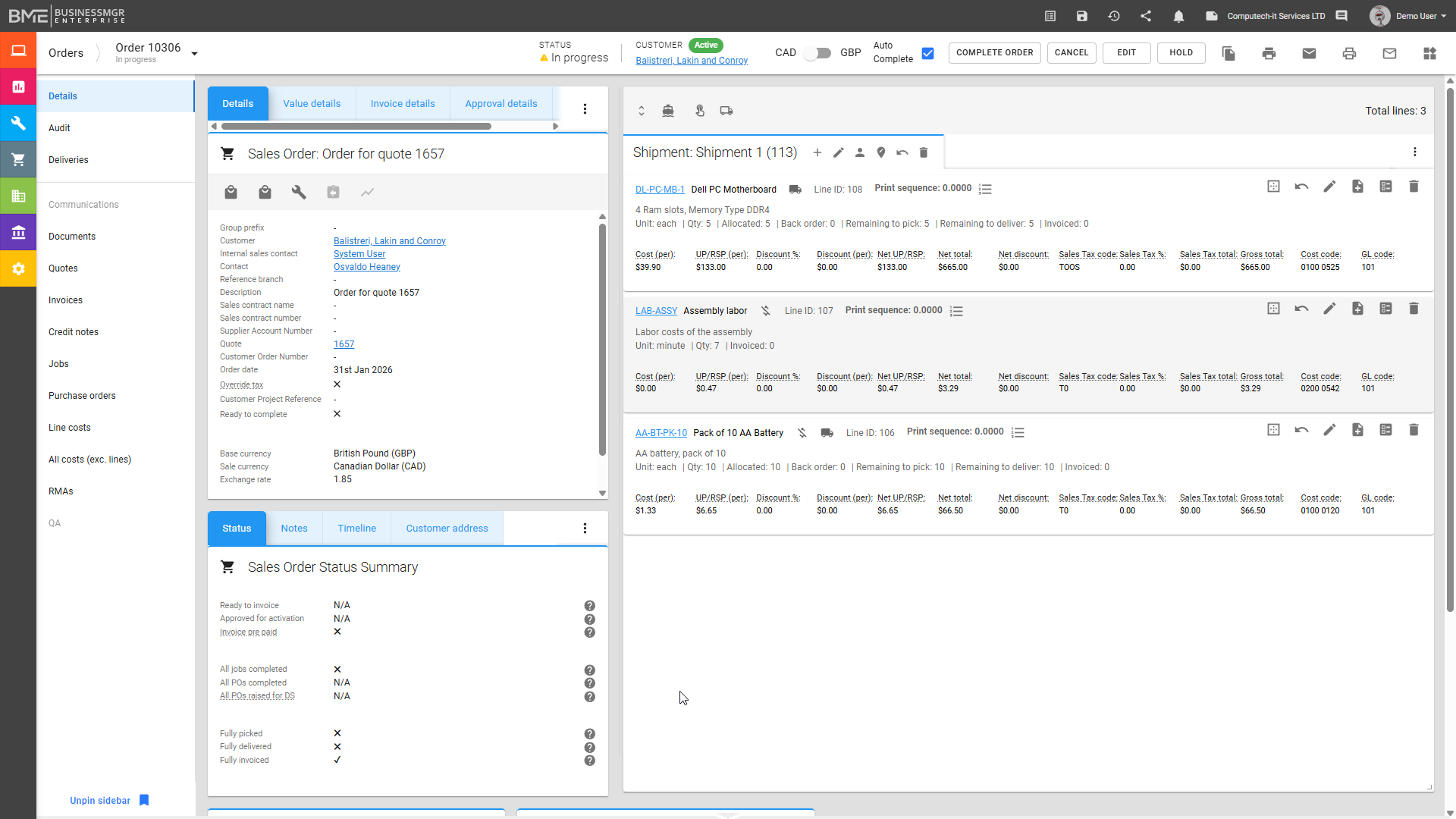Toggle the Unpin sidebar bookmark
Viewport: 1456px width, 819px height.
[144, 800]
